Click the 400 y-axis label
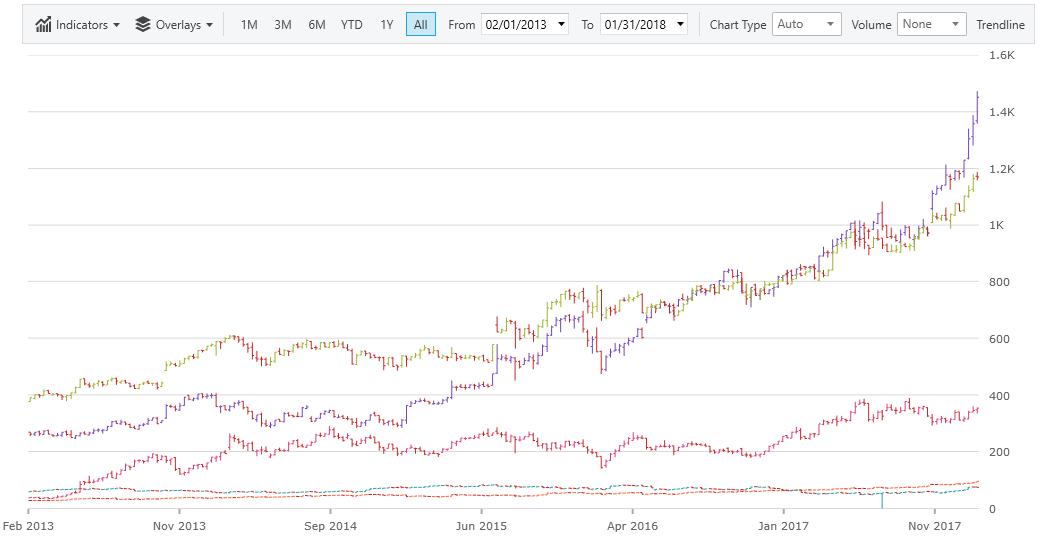The height and width of the screenshot is (546, 1053). coord(999,396)
